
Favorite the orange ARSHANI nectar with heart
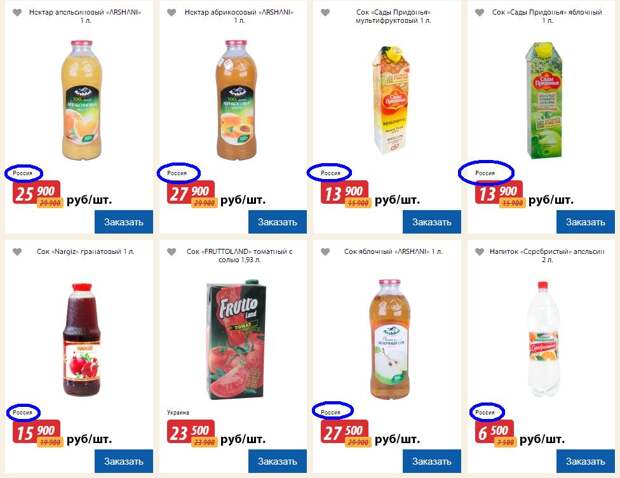coord(17,13)
